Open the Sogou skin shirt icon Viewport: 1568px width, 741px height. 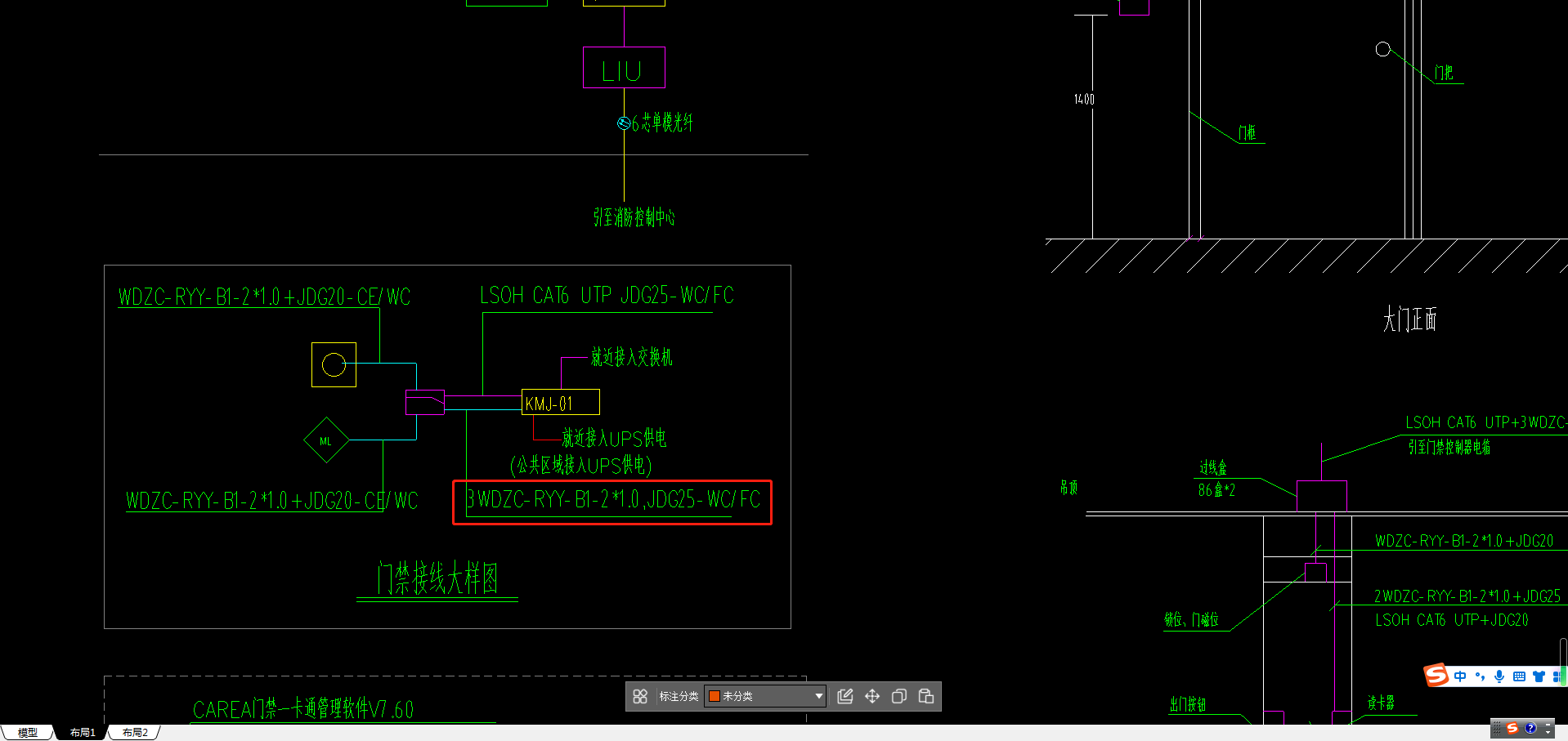point(1539,676)
